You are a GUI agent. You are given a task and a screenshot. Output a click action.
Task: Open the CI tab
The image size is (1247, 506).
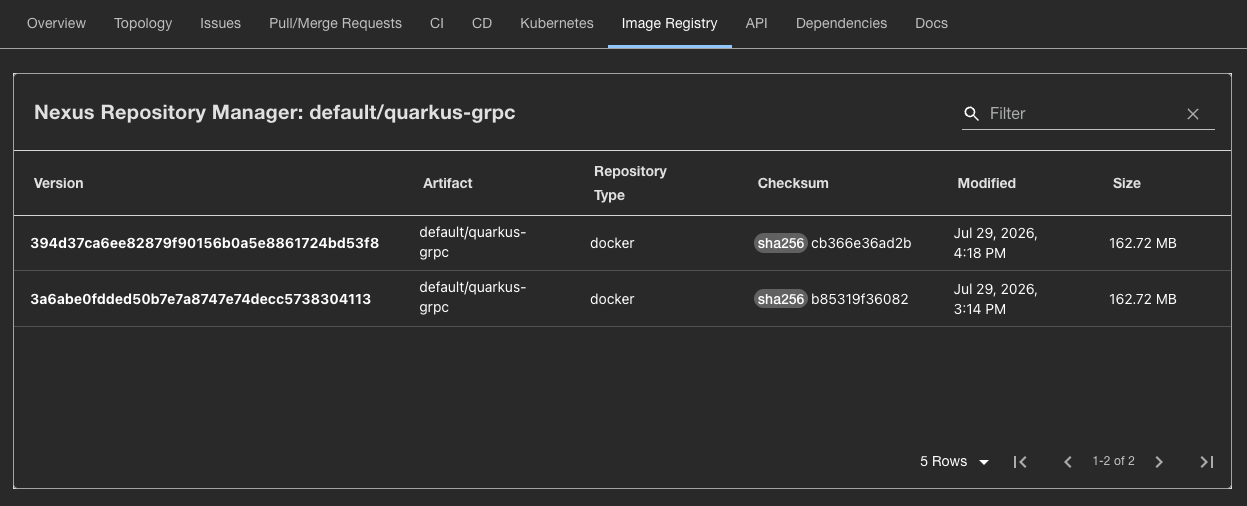437,23
